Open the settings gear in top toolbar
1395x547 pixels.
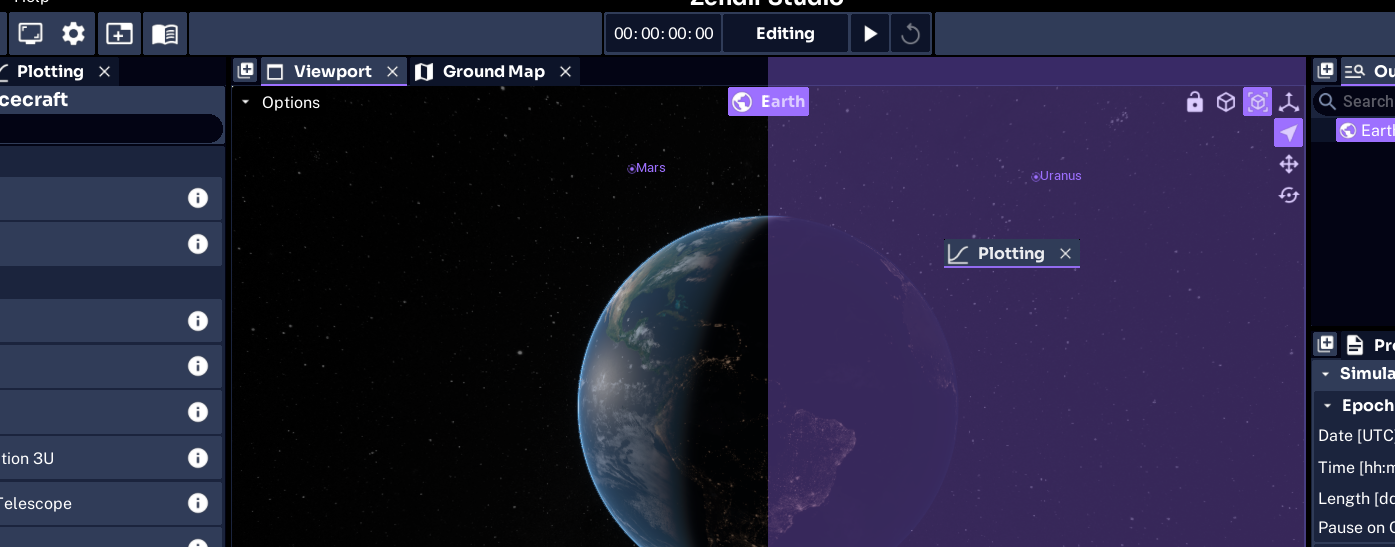[74, 34]
